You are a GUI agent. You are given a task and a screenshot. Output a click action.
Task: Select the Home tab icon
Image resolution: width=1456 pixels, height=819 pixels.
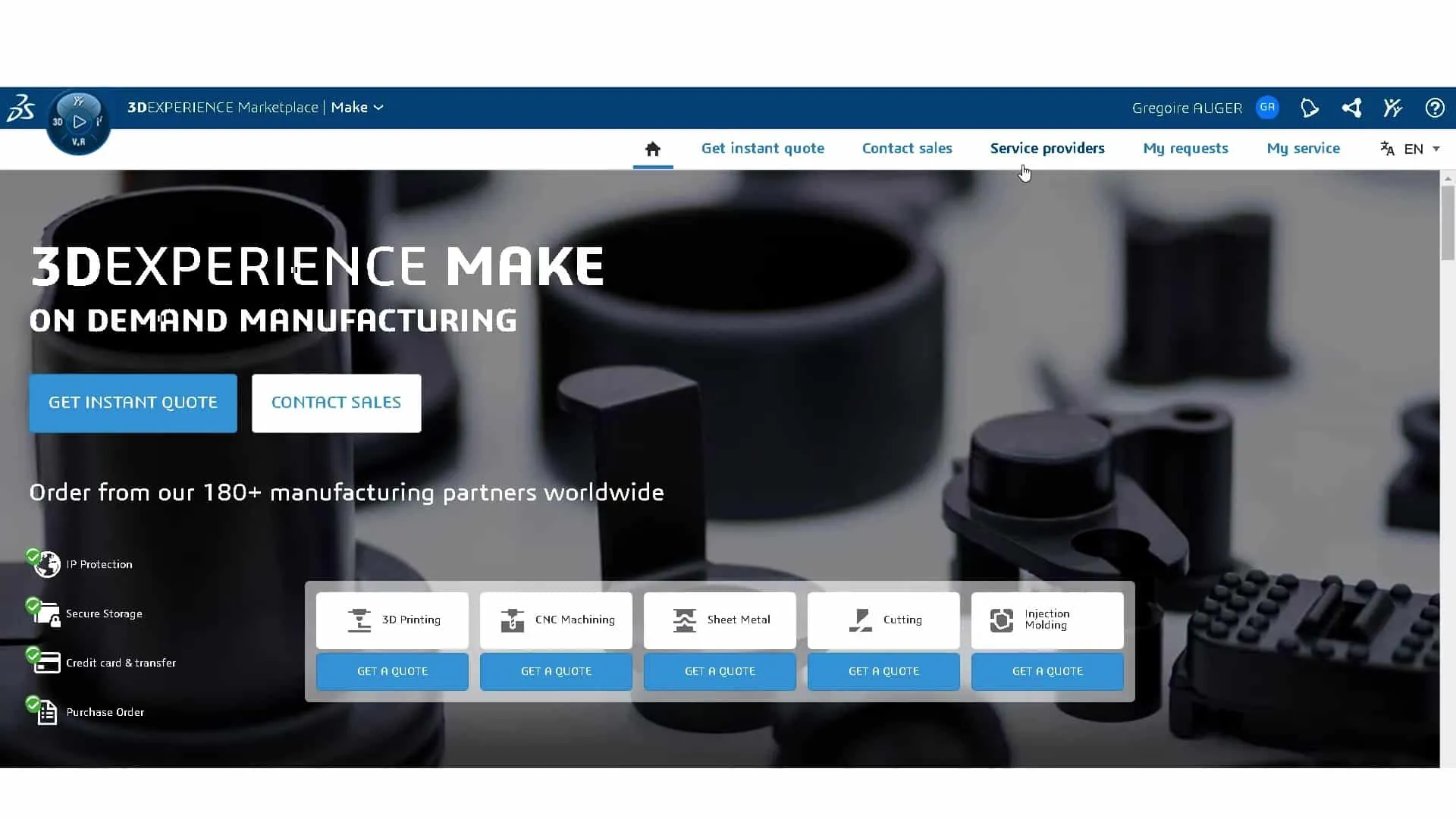[x=652, y=149]
